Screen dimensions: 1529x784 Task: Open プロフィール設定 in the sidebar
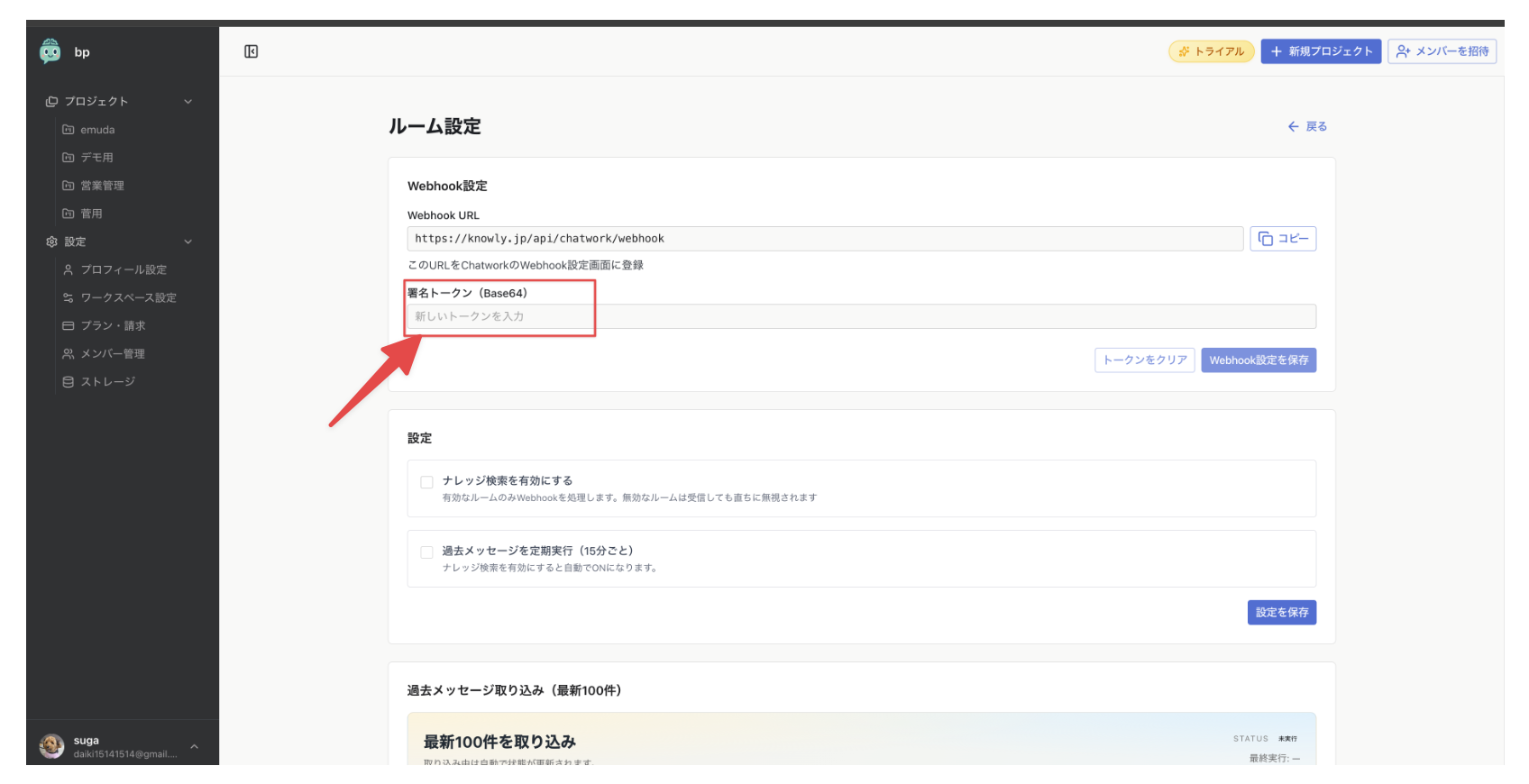coord(124,269)
